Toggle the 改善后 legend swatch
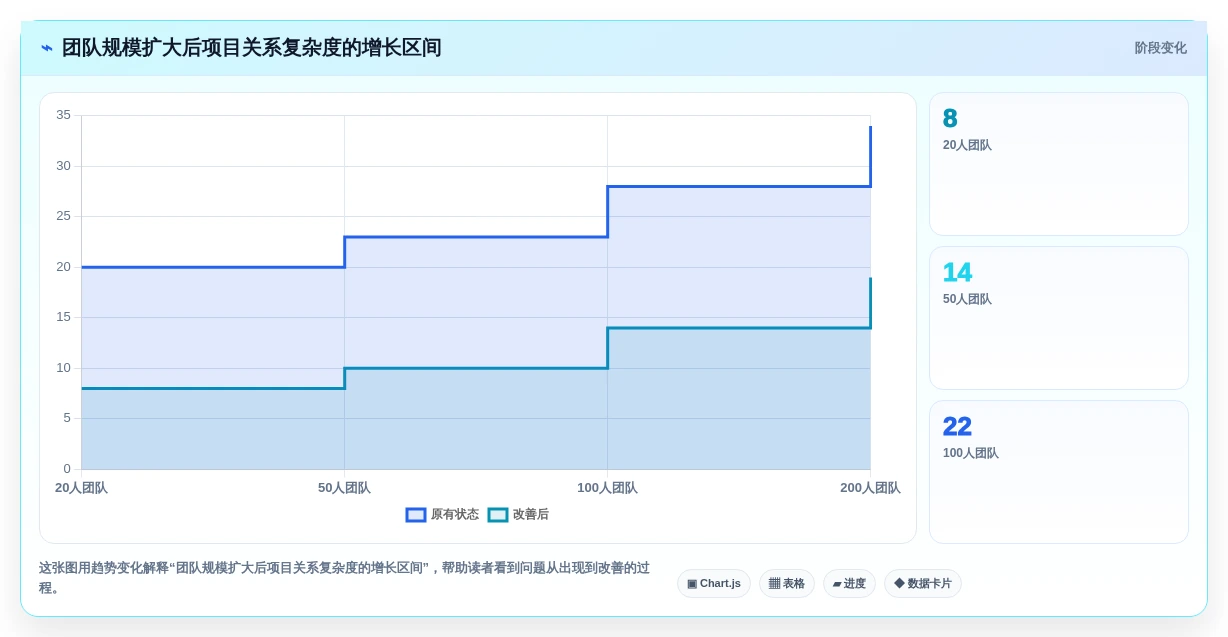Image resolution: width=1228 pixels, height=637 pixels. 498,515
